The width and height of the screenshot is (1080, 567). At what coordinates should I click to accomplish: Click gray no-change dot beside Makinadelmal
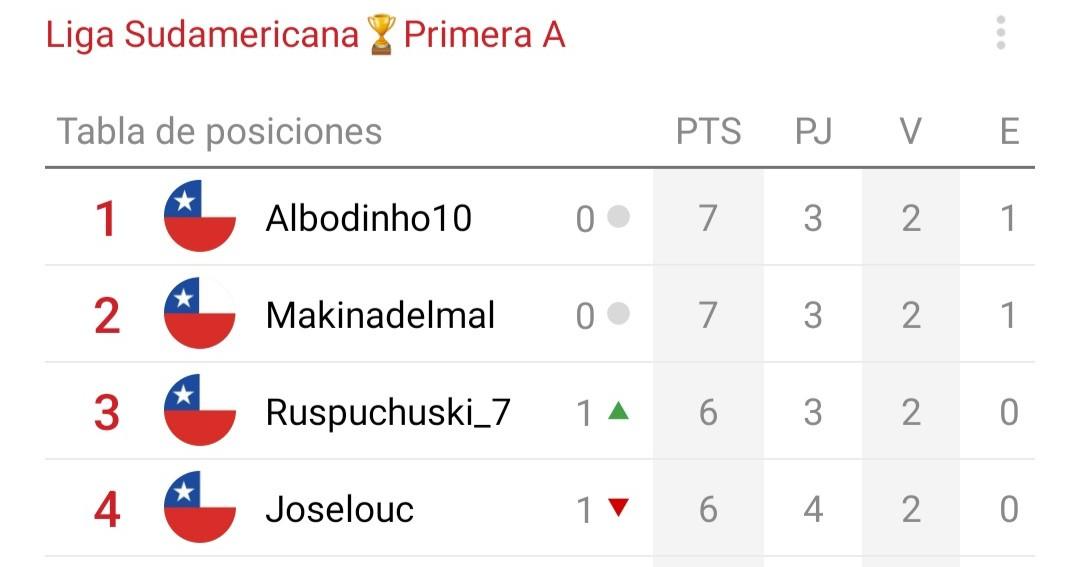tap(619, 313)
